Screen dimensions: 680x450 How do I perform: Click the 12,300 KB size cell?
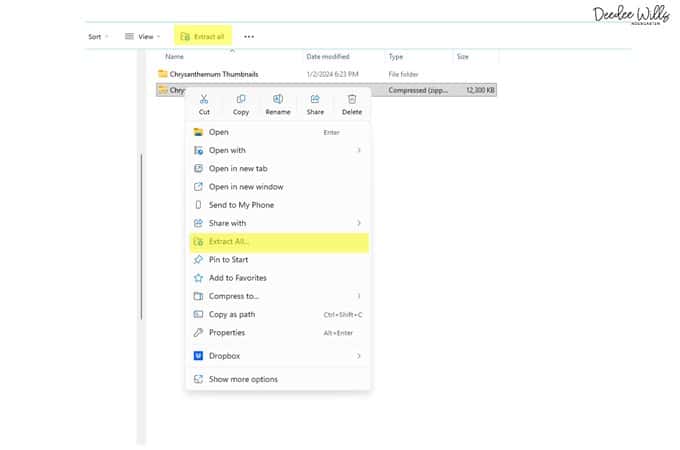click(x=480, y=90)
